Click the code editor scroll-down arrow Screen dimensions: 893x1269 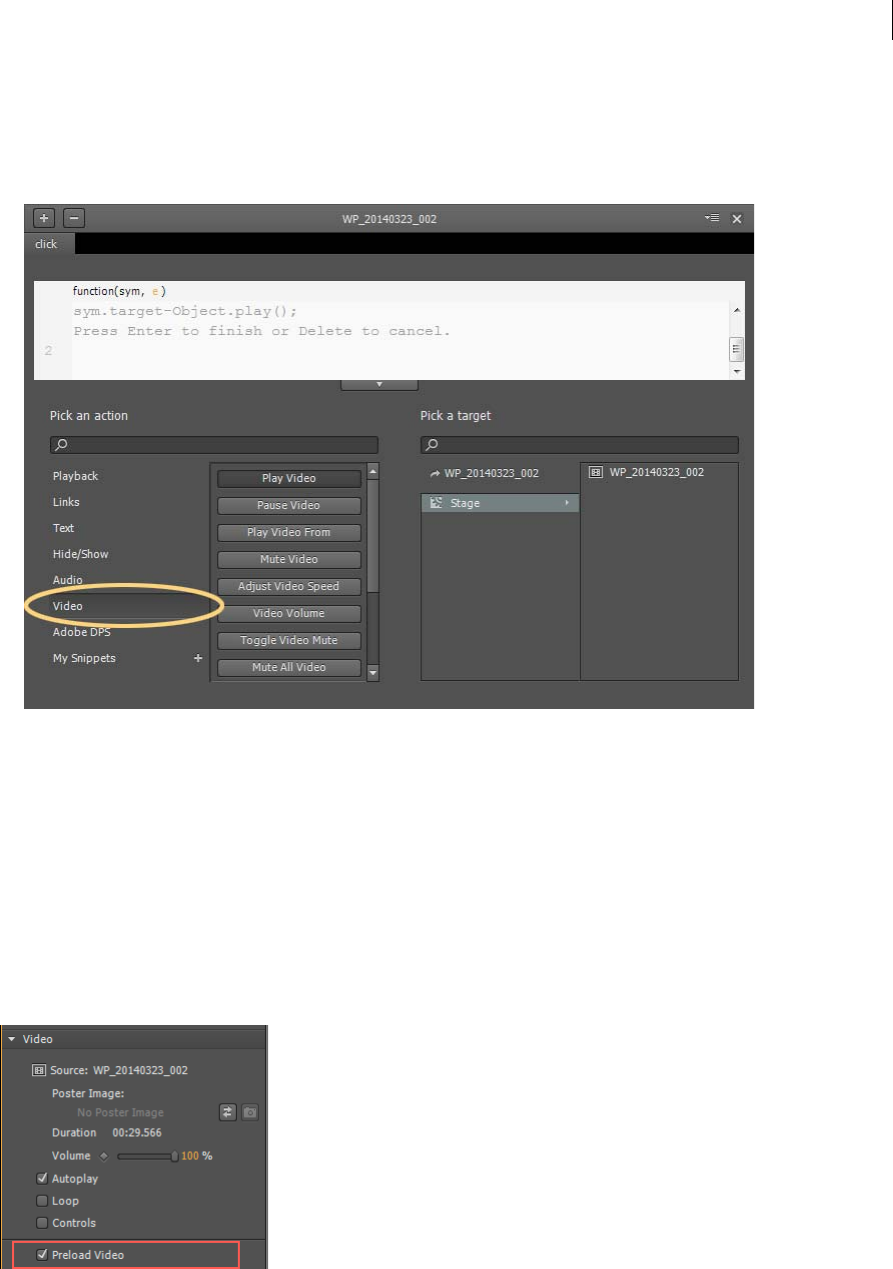(x=738, y=371)
